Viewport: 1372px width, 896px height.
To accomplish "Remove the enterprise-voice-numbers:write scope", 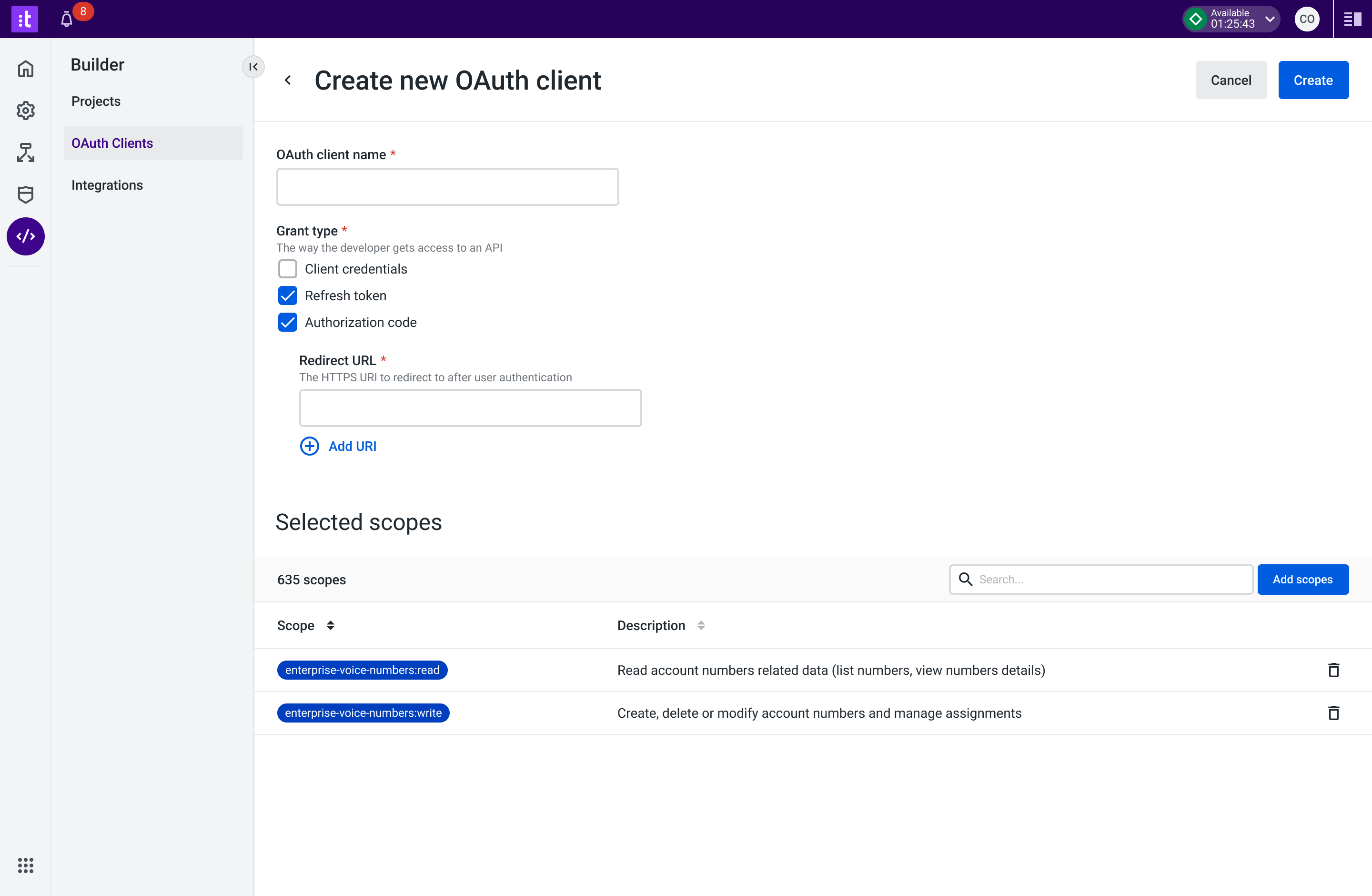I will 1333,713.
